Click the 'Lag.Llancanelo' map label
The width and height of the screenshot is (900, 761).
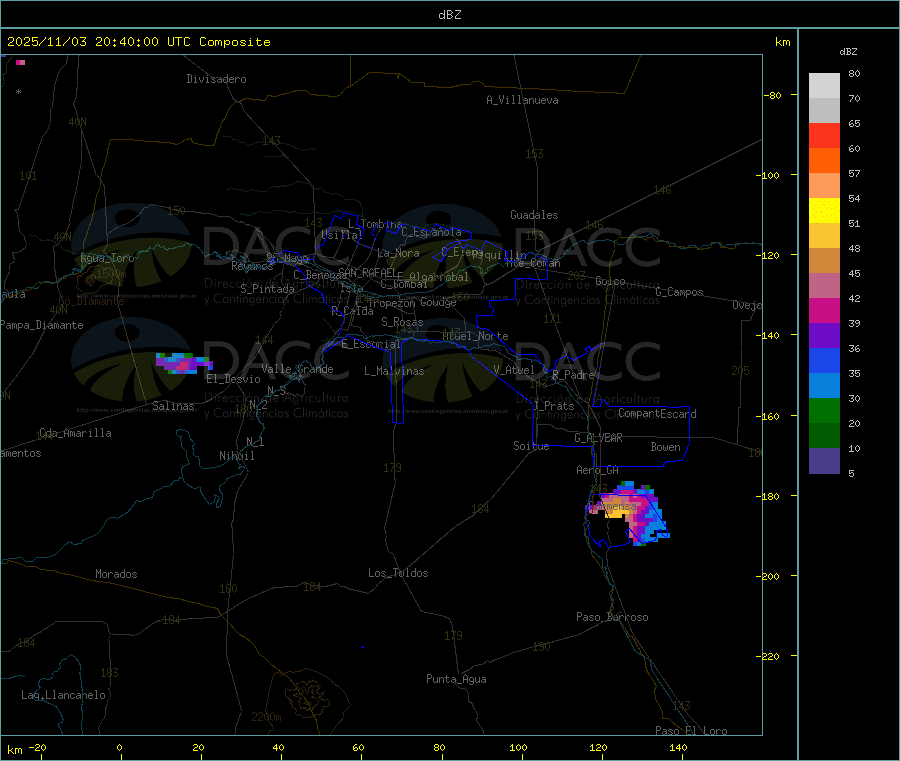tap(64, 695)
